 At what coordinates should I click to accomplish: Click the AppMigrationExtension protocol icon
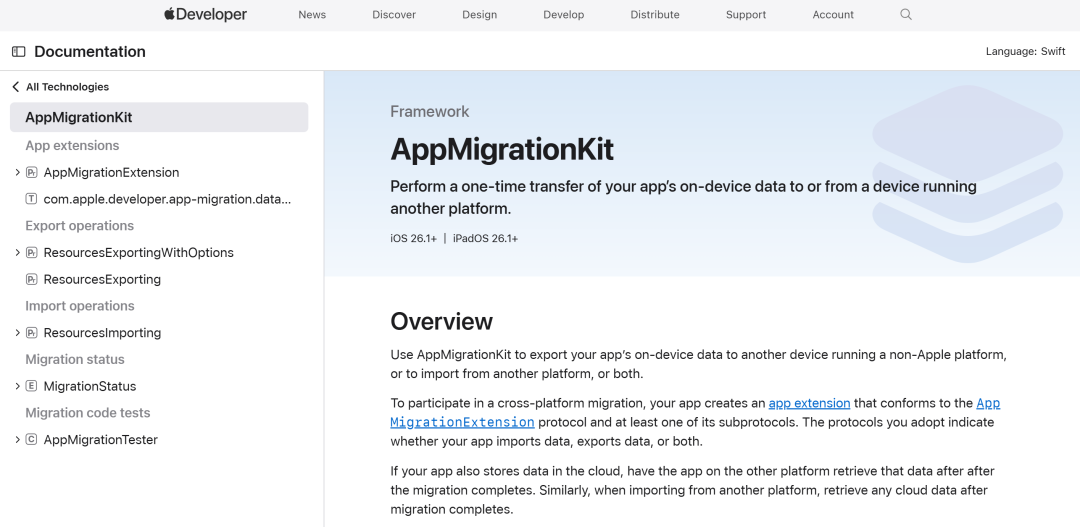click(x=32, y=173)
